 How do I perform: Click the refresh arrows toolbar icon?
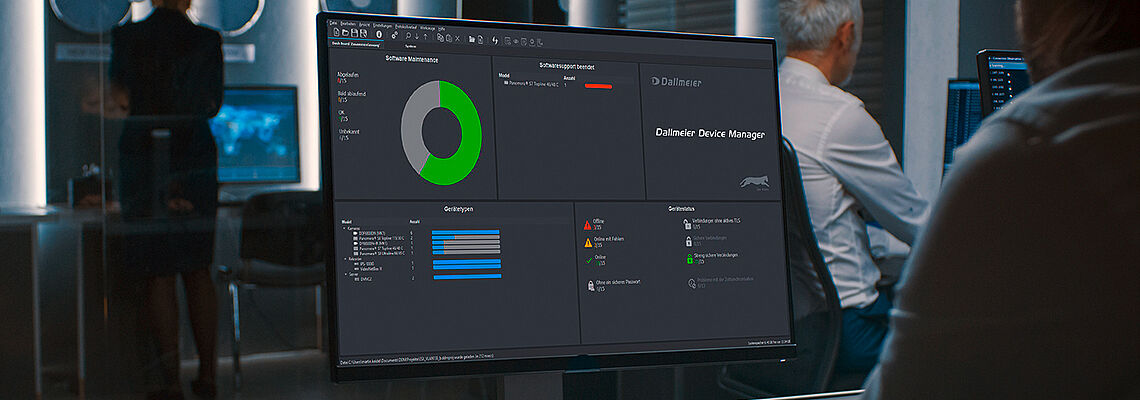pyautogui.click(x=495, y=41)
